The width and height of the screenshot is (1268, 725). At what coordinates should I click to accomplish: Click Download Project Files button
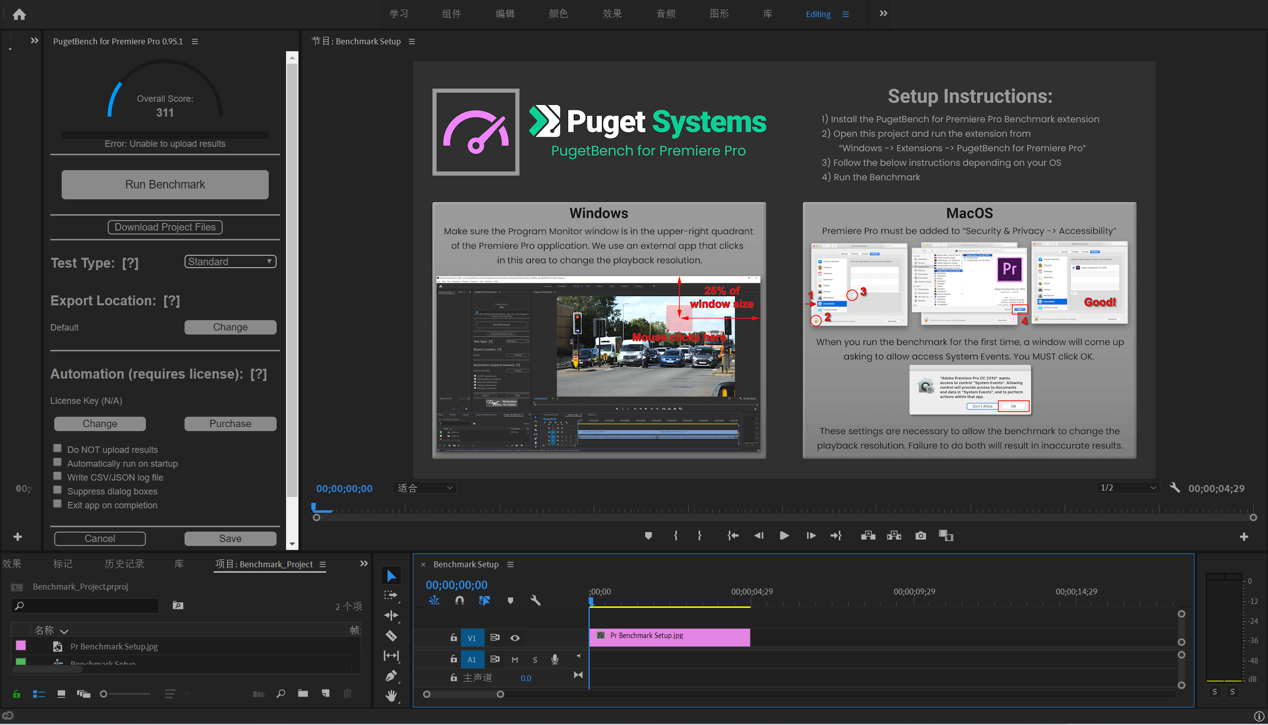coord(165,227)
